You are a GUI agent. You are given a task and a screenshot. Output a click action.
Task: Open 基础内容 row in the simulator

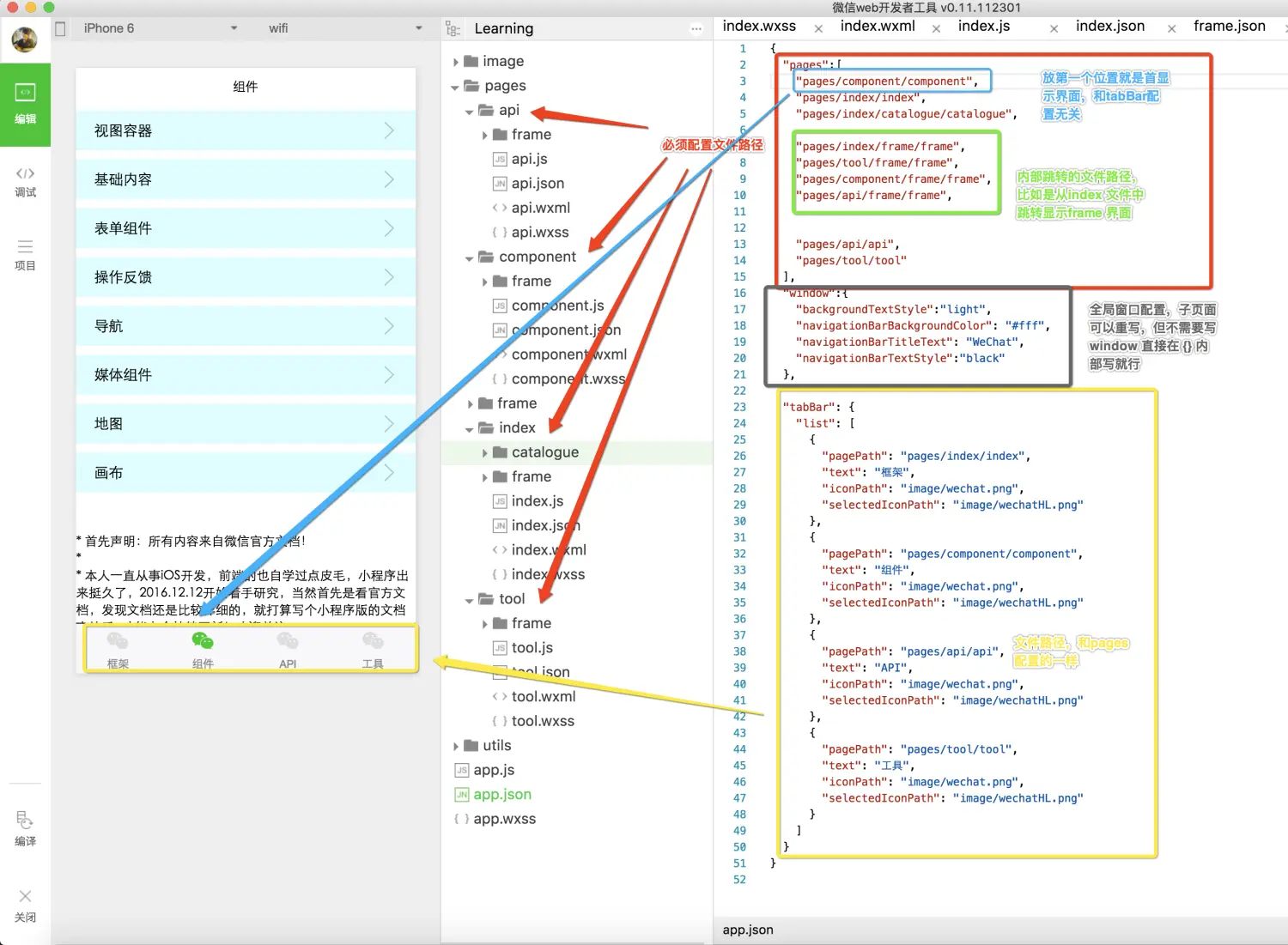(246, 179)
